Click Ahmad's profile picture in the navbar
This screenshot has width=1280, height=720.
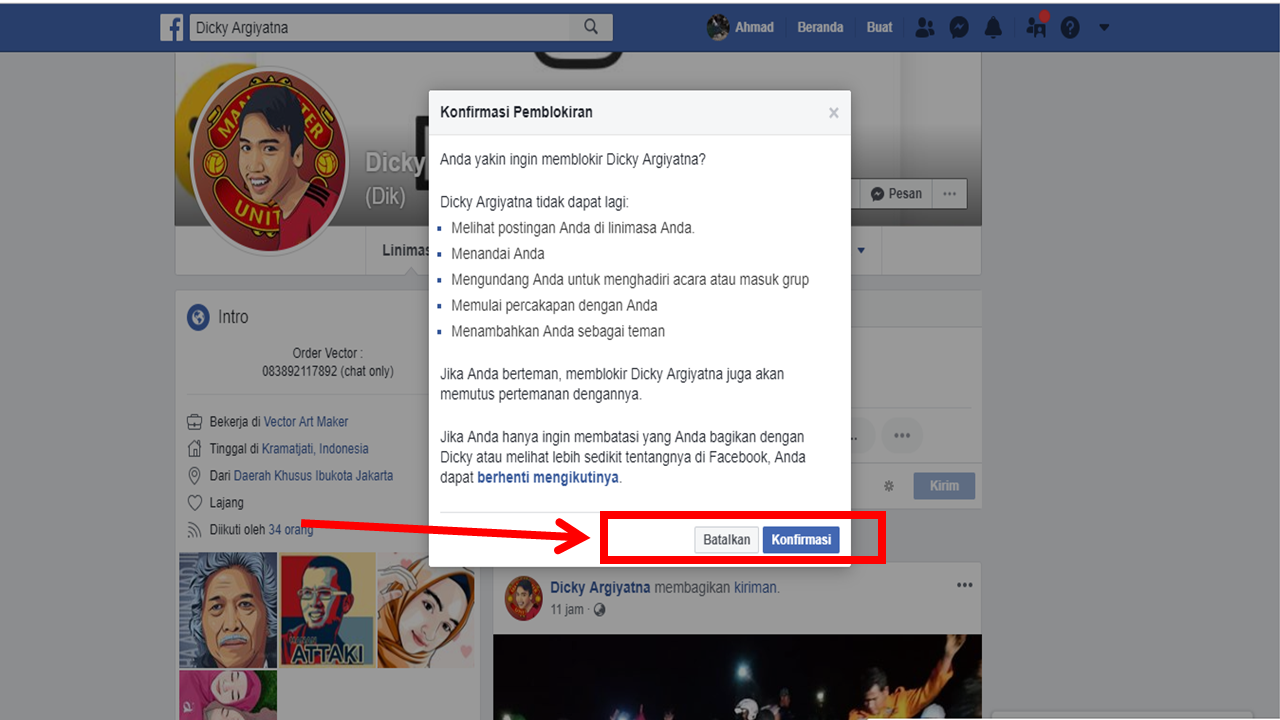coord(718,27)
